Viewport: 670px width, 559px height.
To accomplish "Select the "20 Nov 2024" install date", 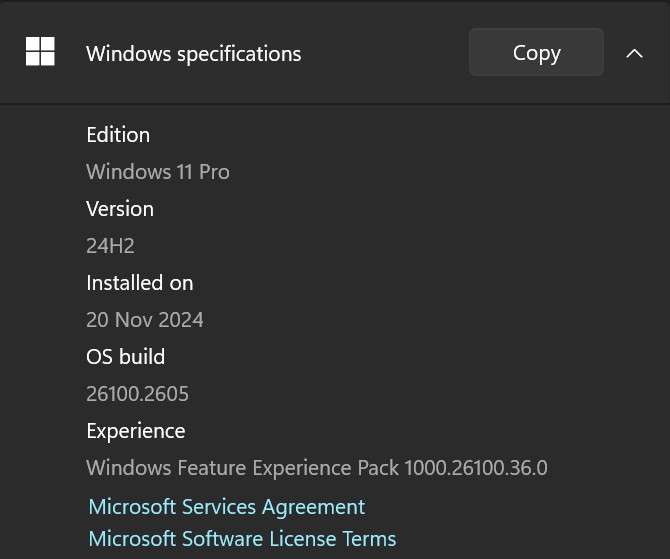I will [144, 320].
